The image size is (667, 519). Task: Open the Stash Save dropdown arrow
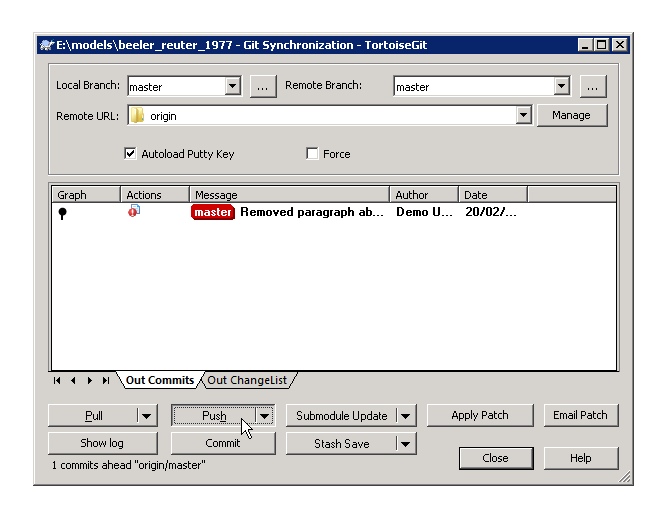406,444
